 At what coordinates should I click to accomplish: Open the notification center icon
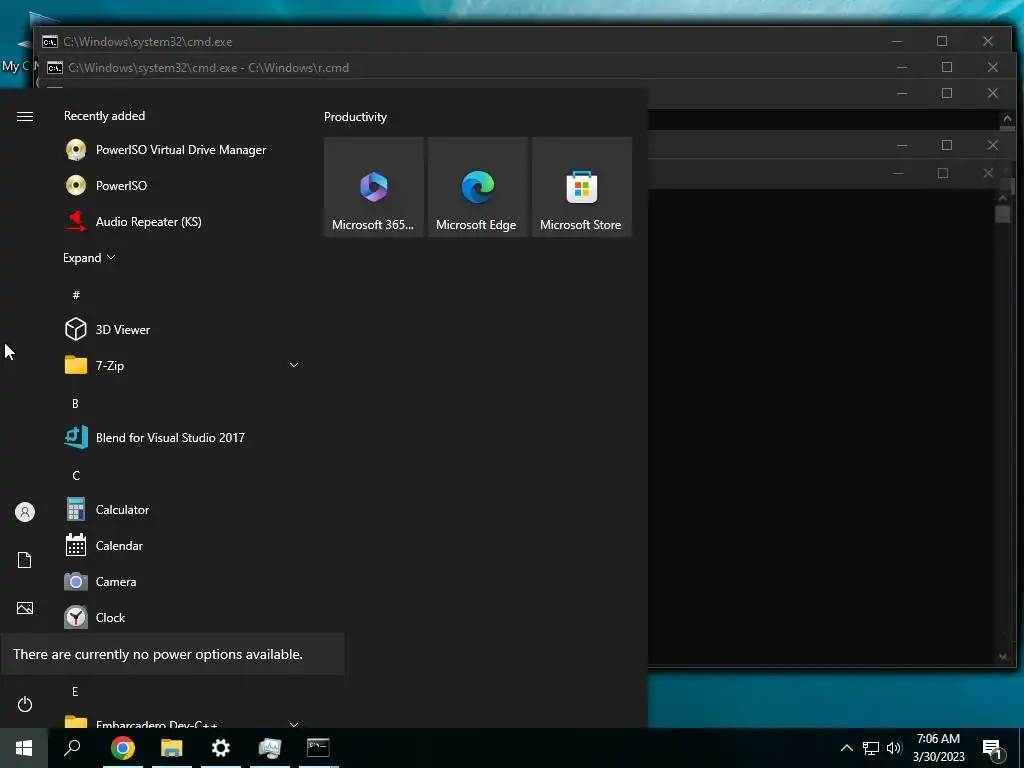(992, 749)
